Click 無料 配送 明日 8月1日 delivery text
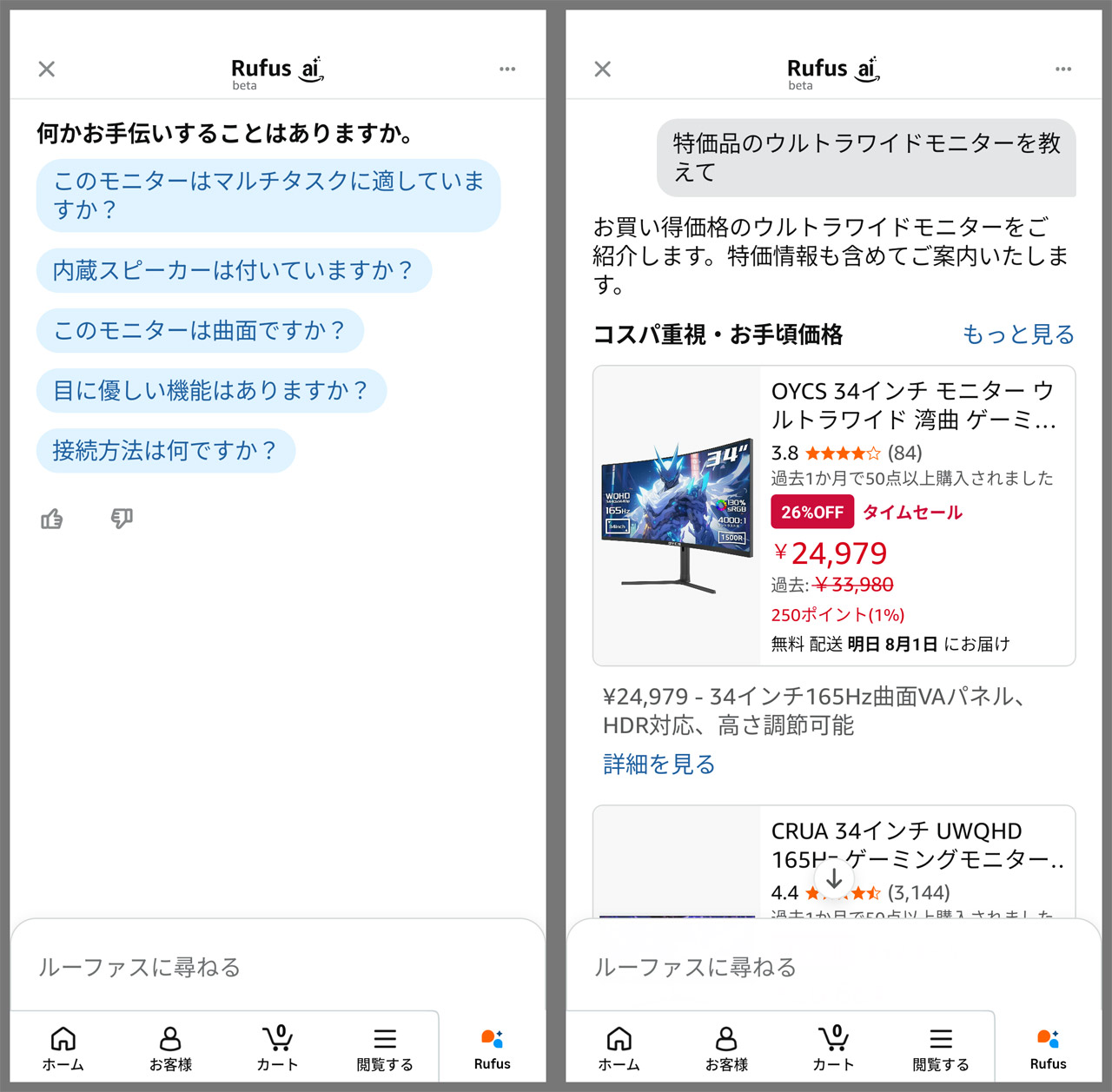 pyautogui.click(x=890, y=644)
